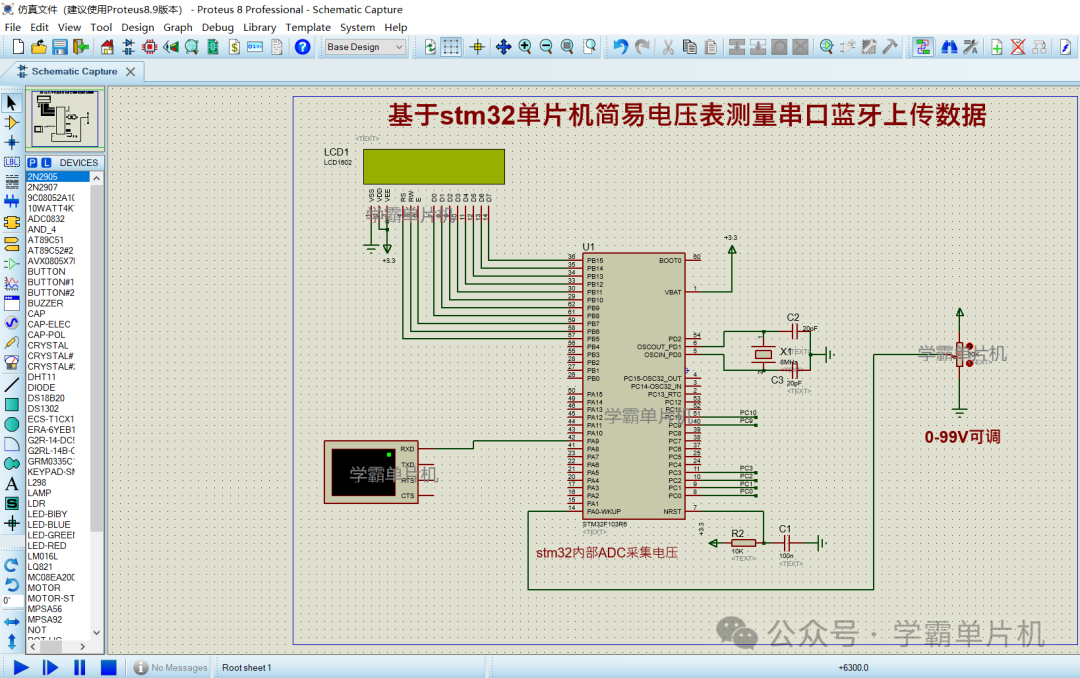Screen dimensions: 1080x678
Task: Zoom in with the magnifier plus icon
Action: click(525, 47)
